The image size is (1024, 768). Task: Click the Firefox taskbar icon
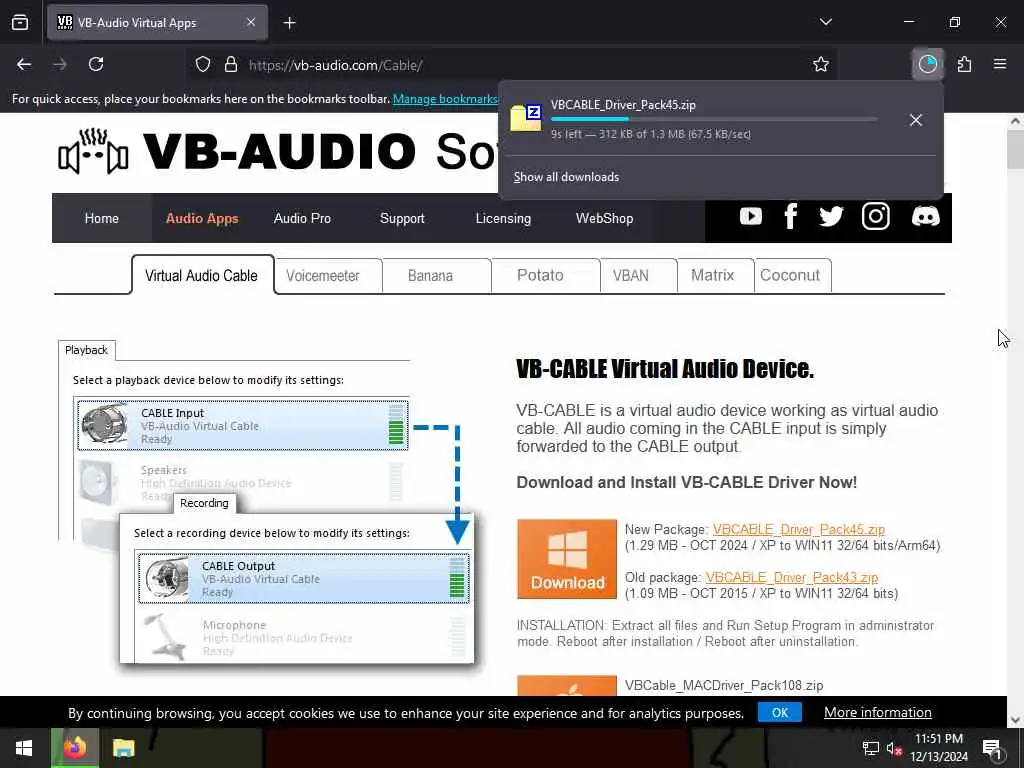[74, 748]
